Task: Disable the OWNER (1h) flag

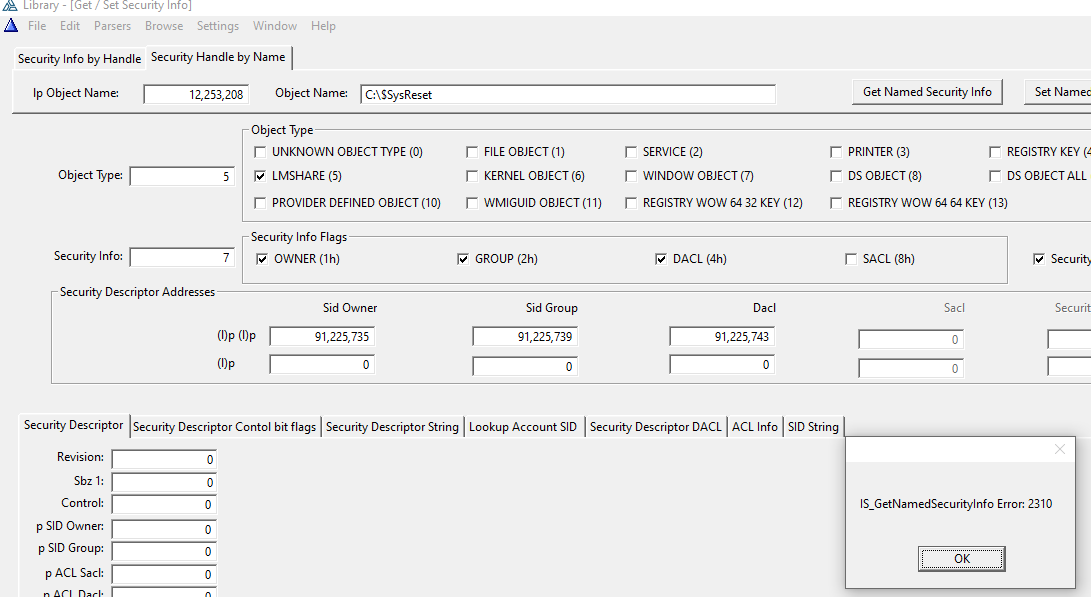Action: coord(263,259)
